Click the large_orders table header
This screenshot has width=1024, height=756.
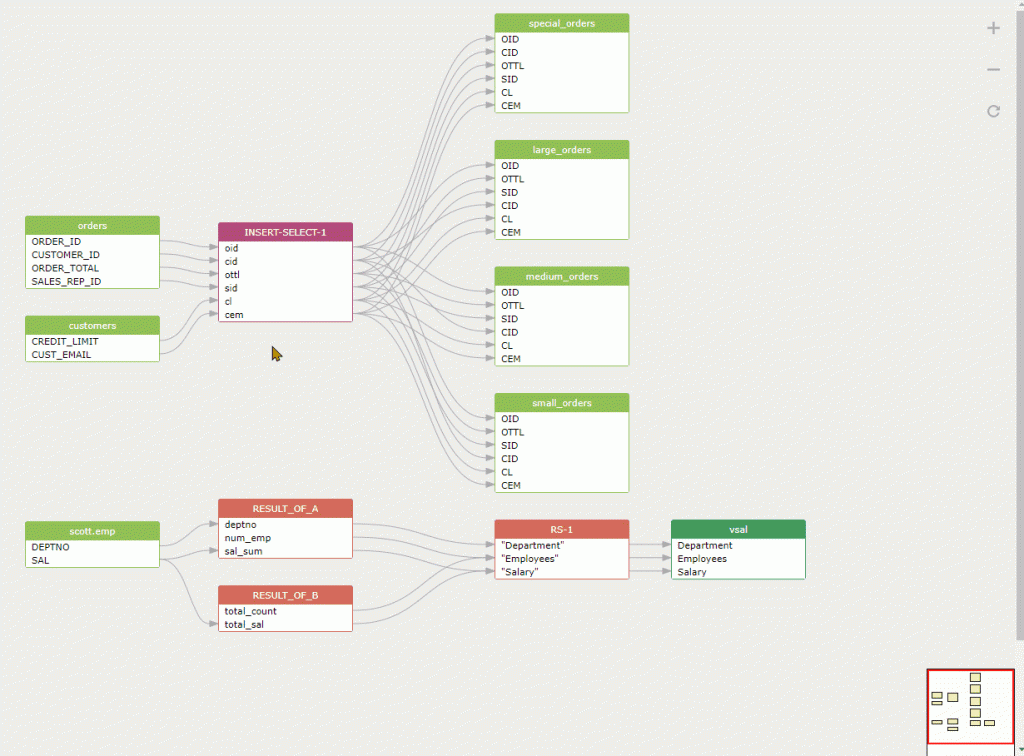click(561, 150)
